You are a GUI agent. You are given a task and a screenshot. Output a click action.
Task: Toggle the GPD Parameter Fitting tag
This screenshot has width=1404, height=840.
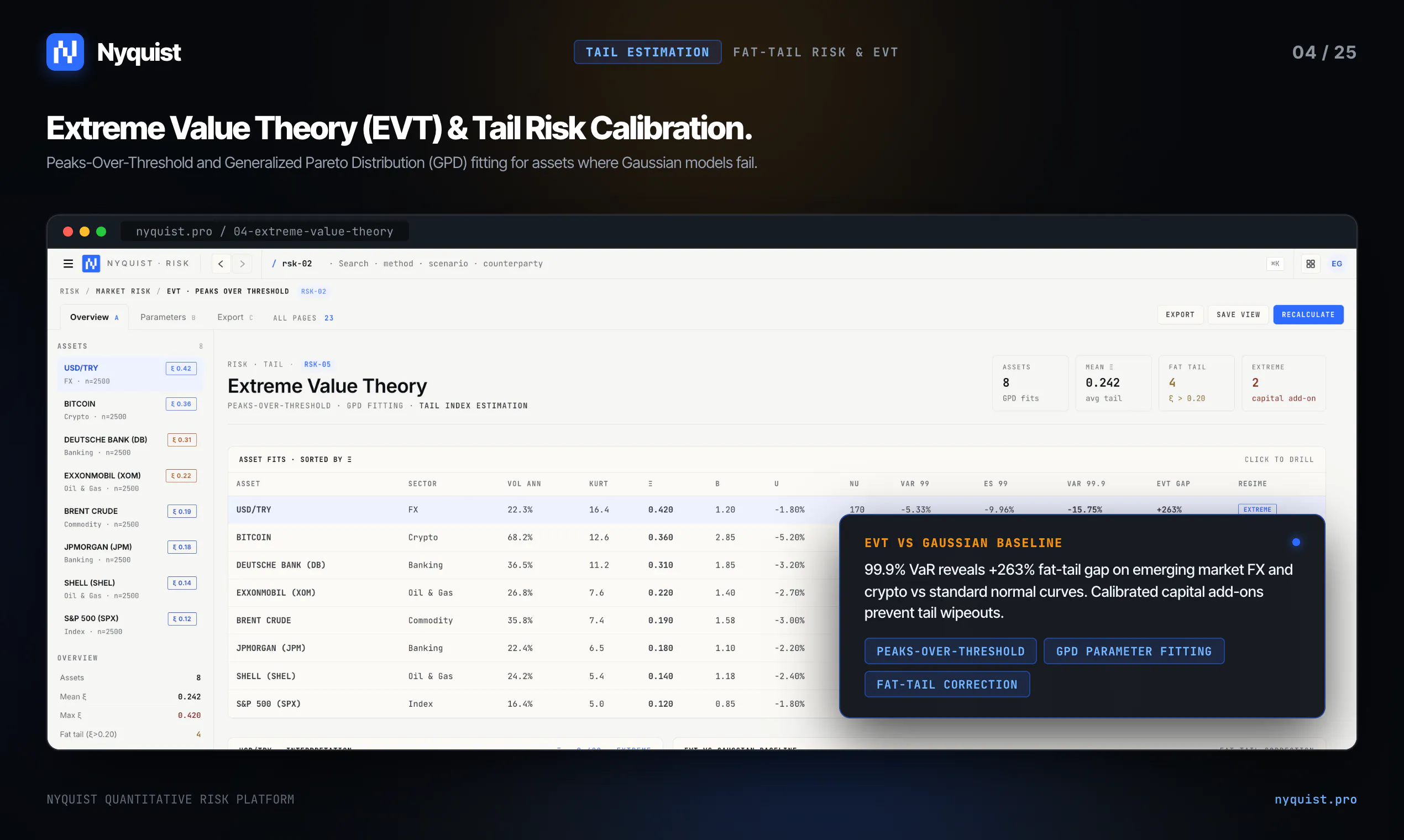coord(1133,651)
